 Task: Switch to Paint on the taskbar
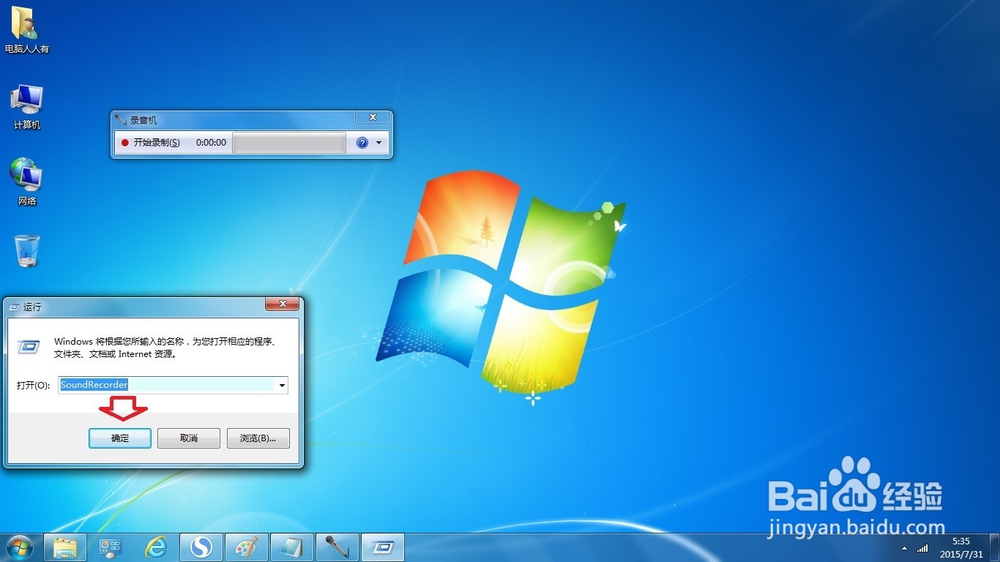(x=246, y=547)
